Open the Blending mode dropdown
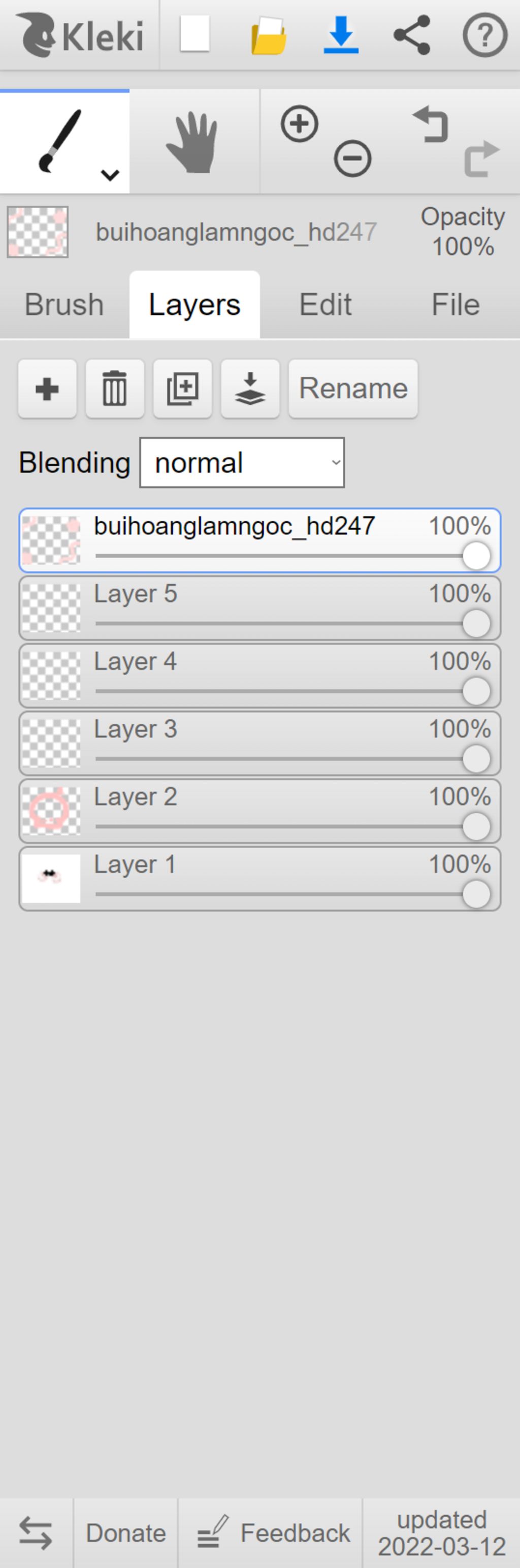The height and width of the screenshot is (1568, 520). (x=242, y=463)
